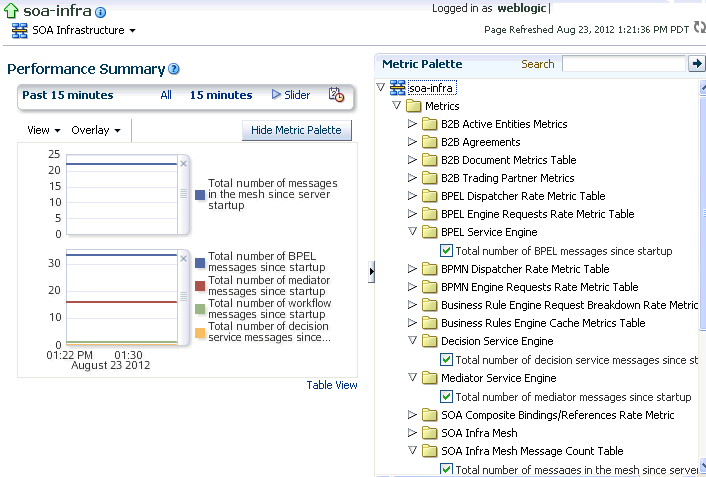This screenshot has width=706, height=477.
Task: Click B2B Document Metrics Table folder icon
Action: [430, 160]
